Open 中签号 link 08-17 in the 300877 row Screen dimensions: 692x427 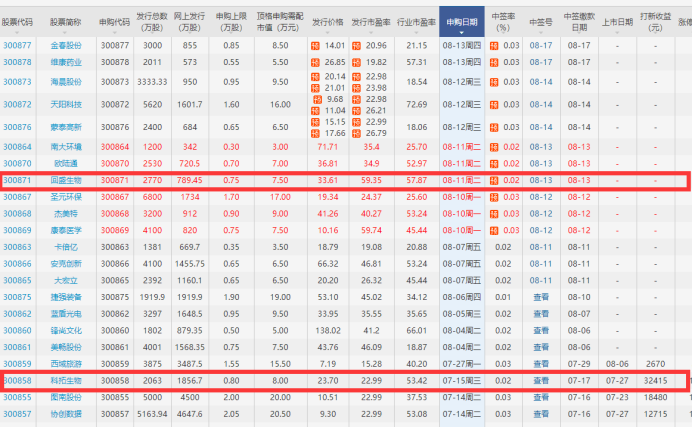coord(541,45)
